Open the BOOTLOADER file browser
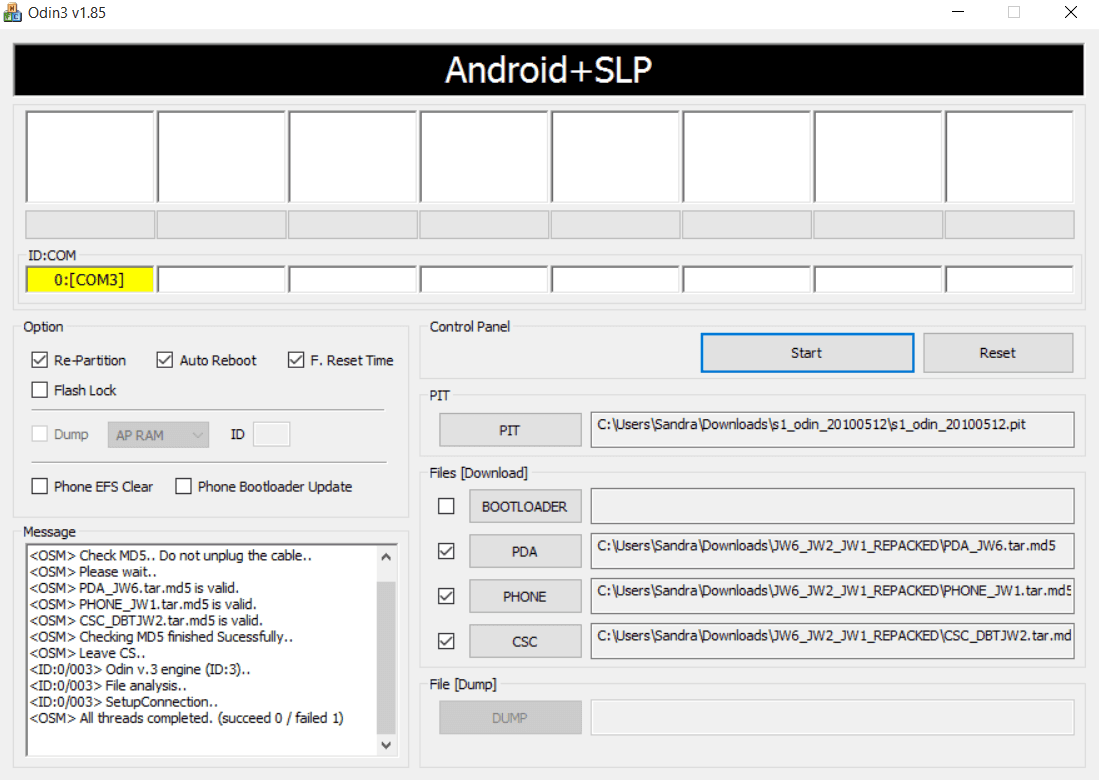Viewport: 1099px width, 780px height. point(524,506)
